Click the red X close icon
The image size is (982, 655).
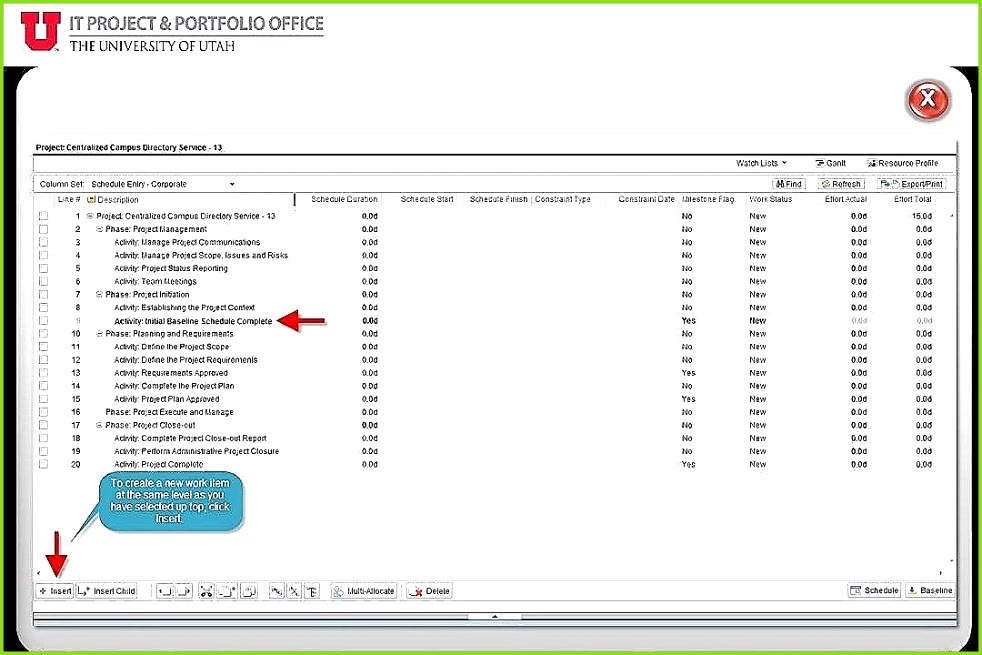(927, 99)
